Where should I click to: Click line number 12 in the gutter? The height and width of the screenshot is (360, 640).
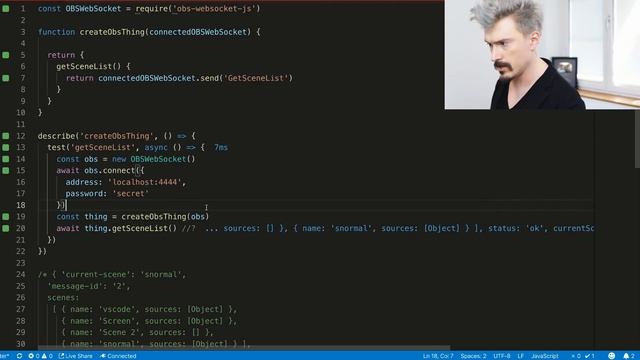(x=21, y=136)
